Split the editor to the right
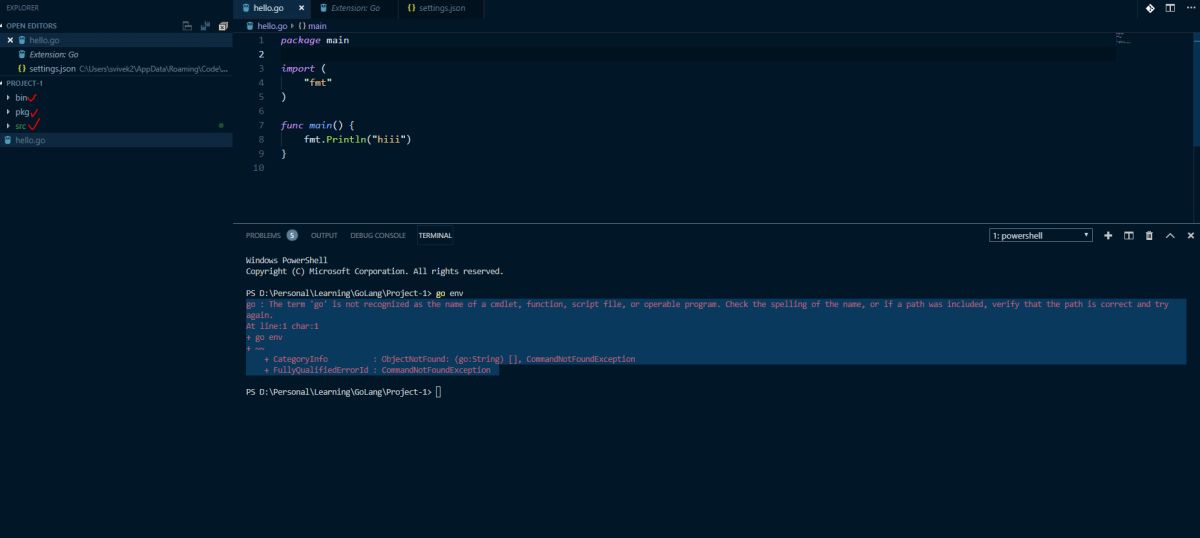 coord(1171,8)
